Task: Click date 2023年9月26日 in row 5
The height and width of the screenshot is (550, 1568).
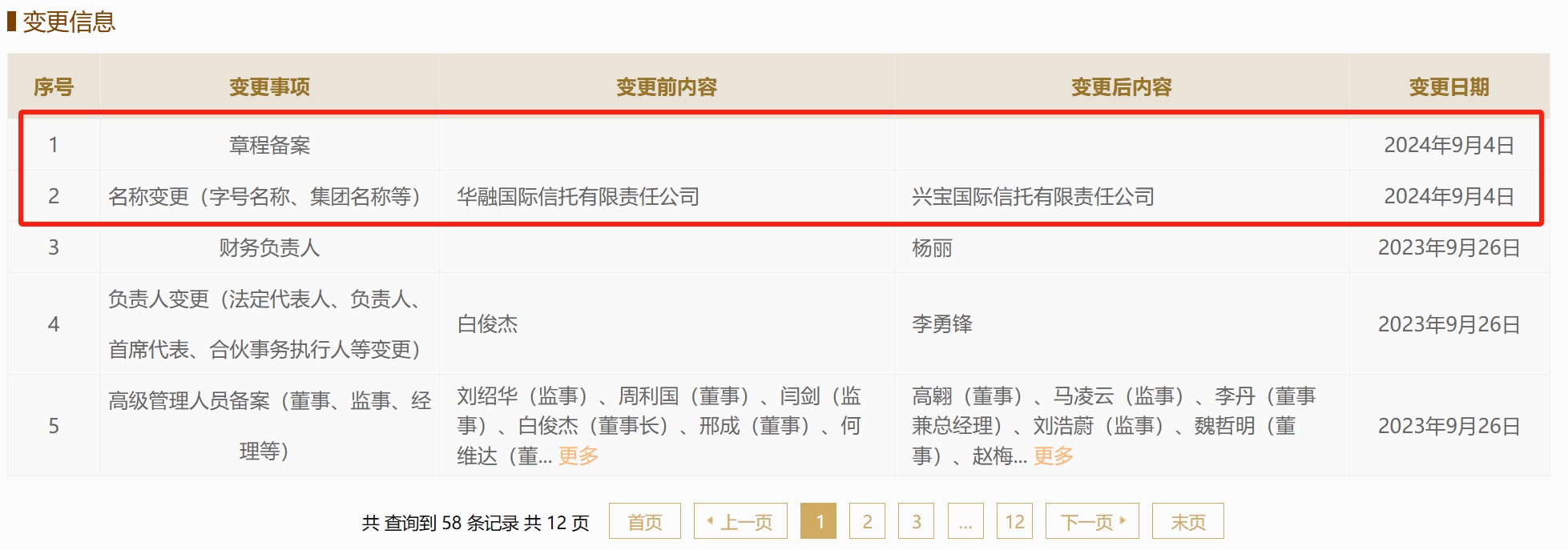Action: click(x=1449, y=426)
